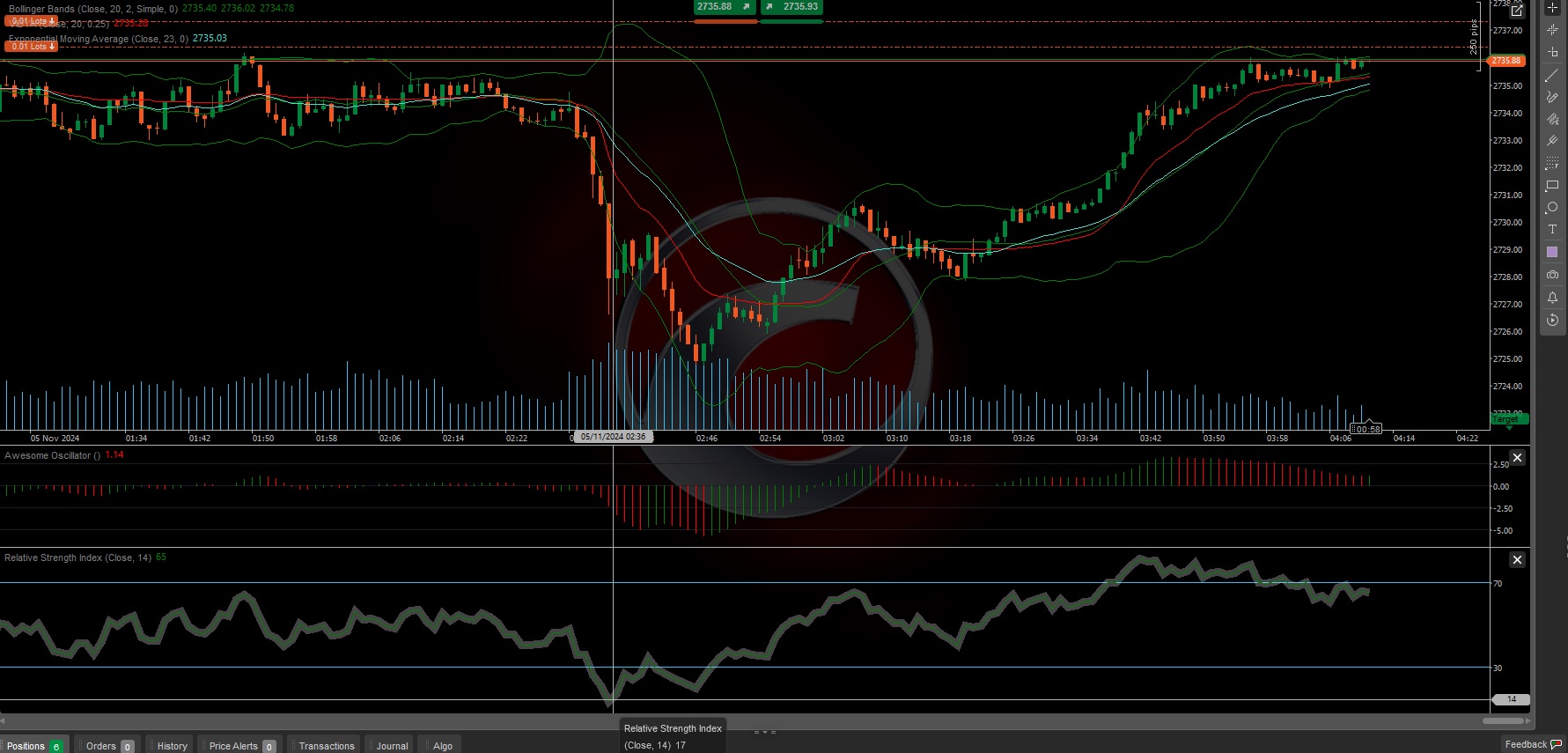Take a chart snapshot with camera icon

point(1552,275)
